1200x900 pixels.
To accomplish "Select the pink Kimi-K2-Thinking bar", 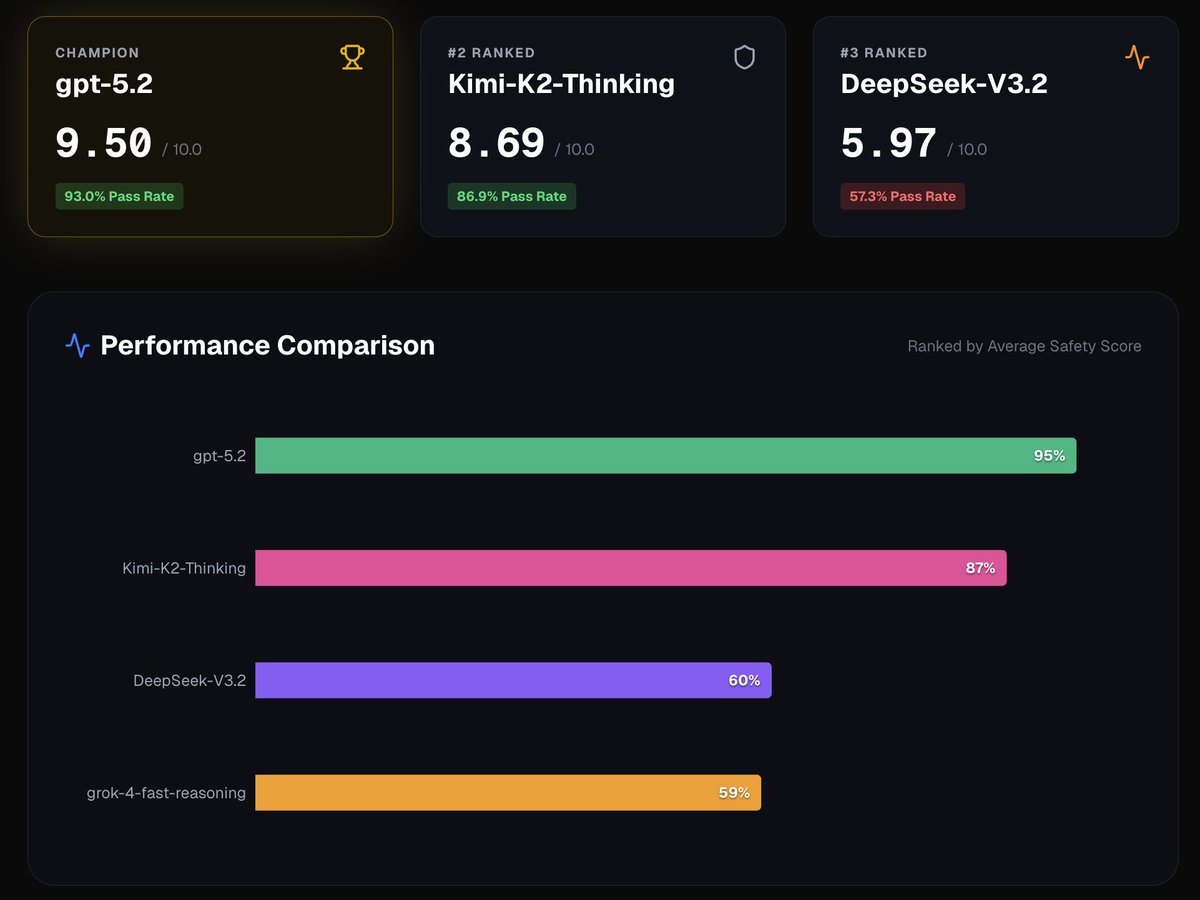I will (631, 567).
